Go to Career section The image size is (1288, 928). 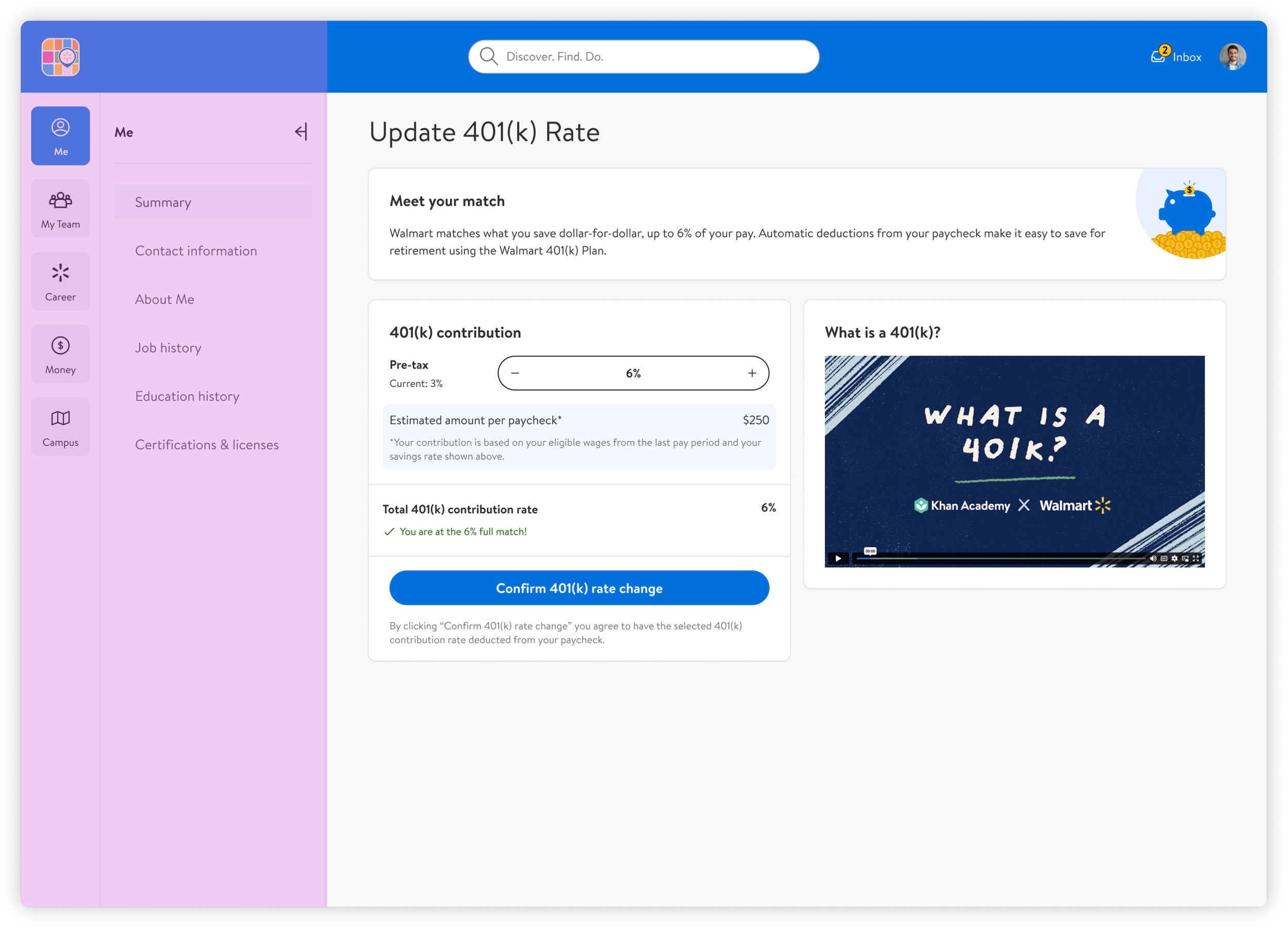point(60,281)
